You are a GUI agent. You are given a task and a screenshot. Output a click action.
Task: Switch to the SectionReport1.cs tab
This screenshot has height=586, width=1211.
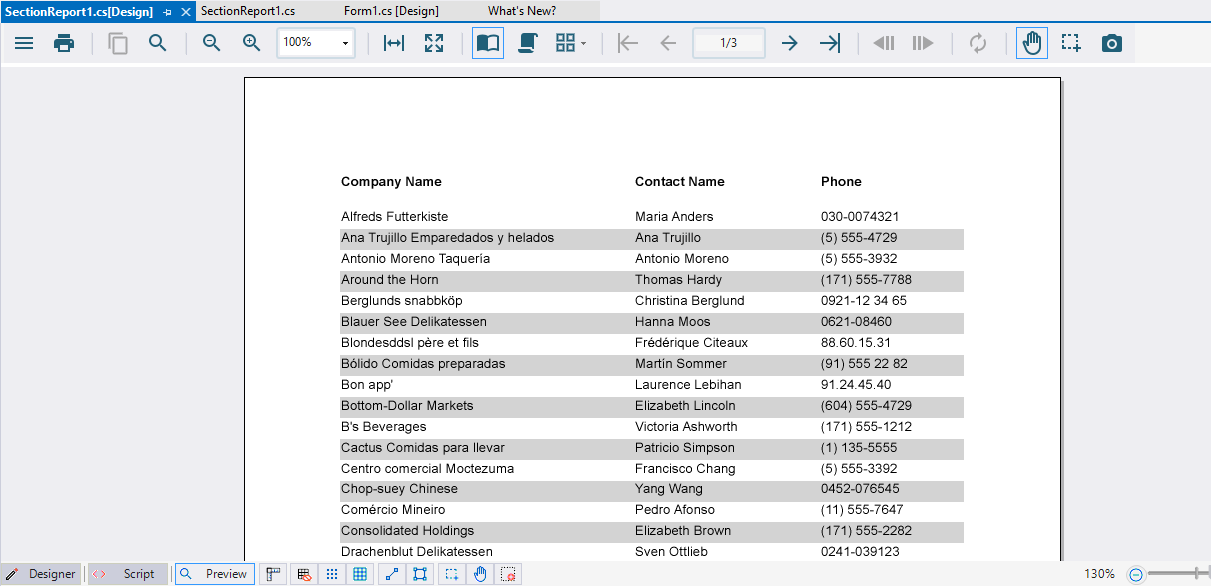point(248,11)
